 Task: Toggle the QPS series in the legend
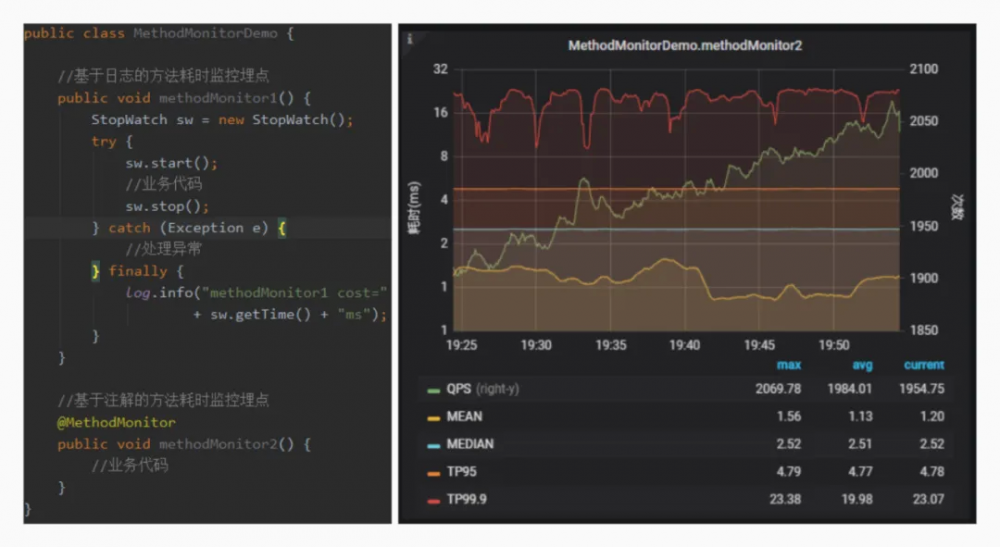[x=462, y=389]
